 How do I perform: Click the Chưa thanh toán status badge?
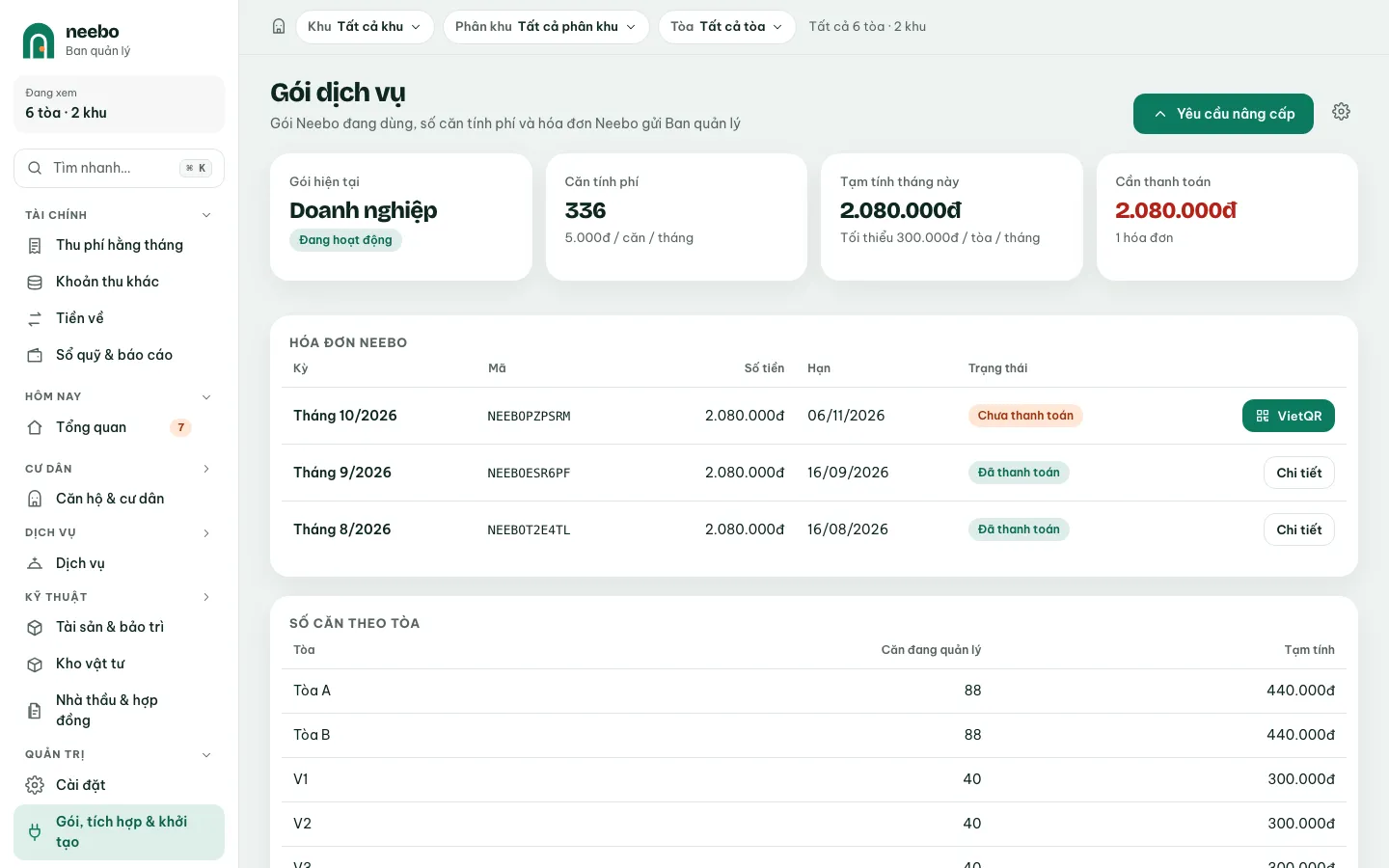tap(1025, 416)
